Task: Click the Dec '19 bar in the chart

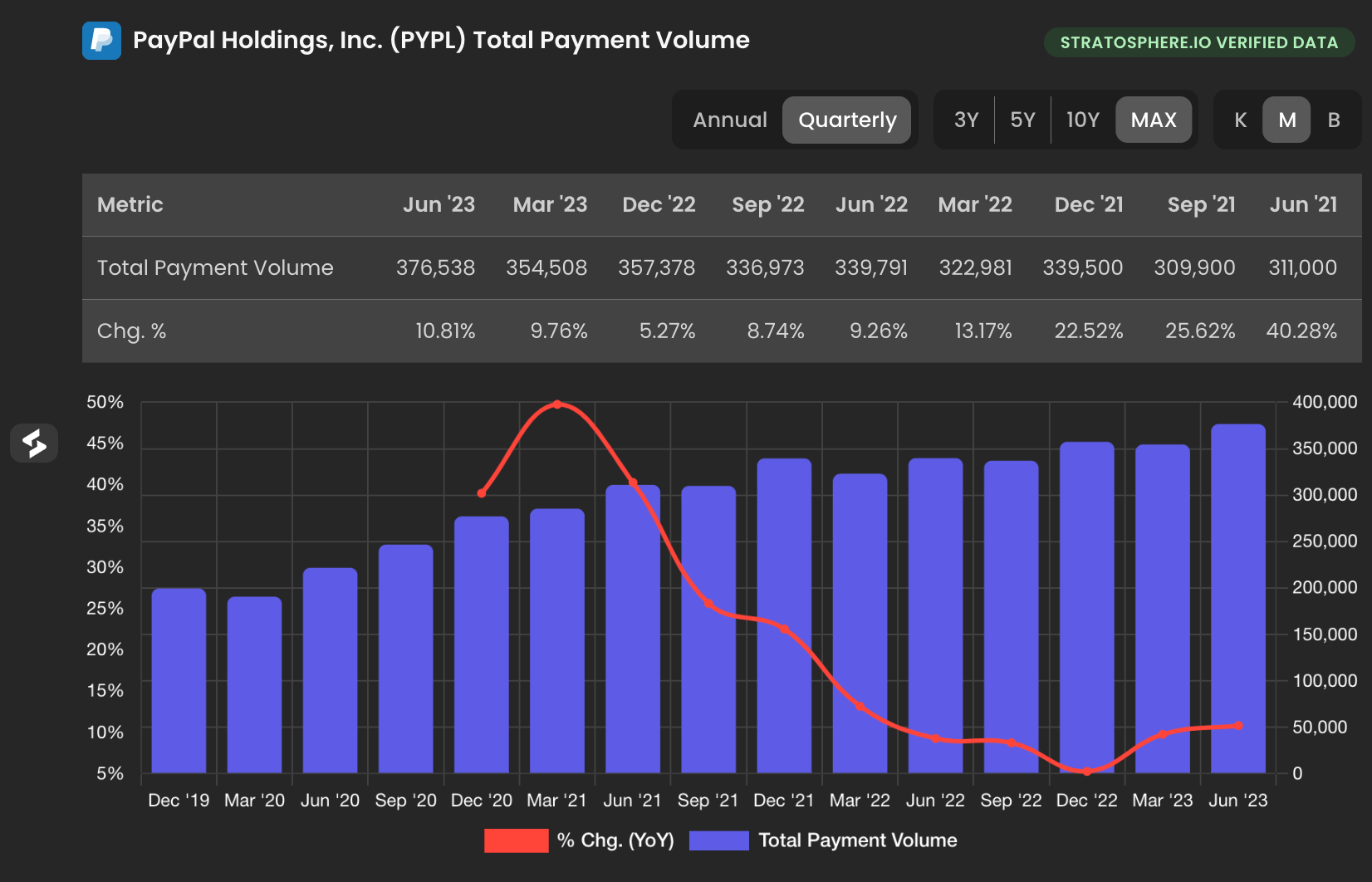Action: (179, 681)
